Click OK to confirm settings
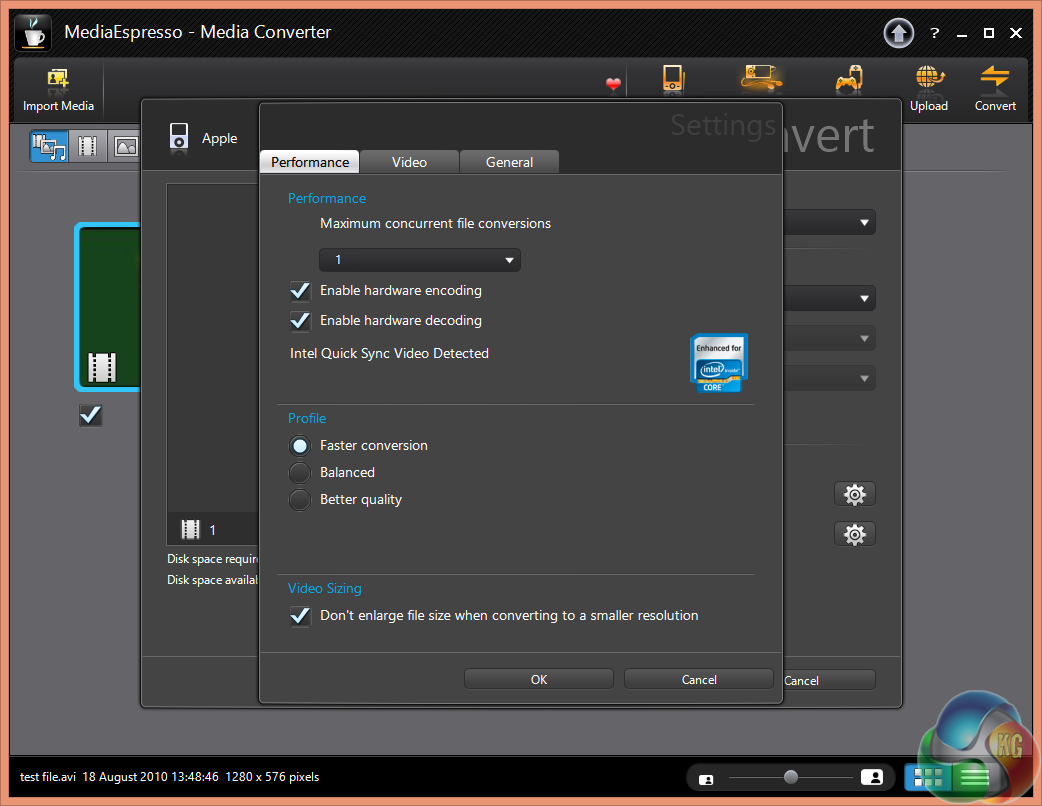This screenshot has height=806, width=1042. point(539,679)
